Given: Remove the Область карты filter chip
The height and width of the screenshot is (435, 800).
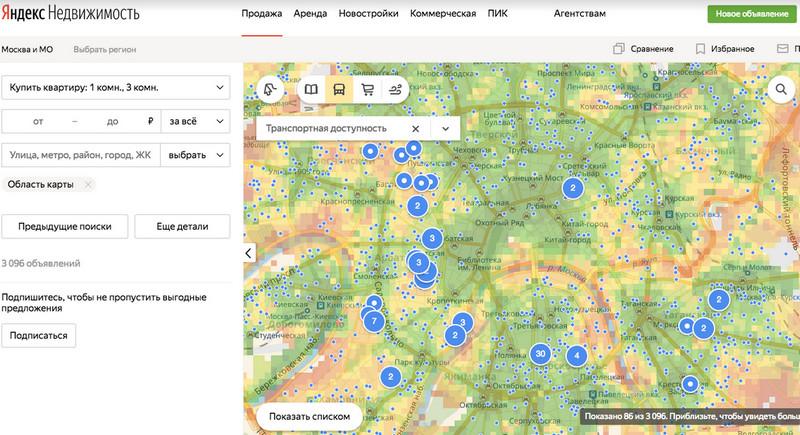Looking at the screenshot, I should [x=88, y=185].
